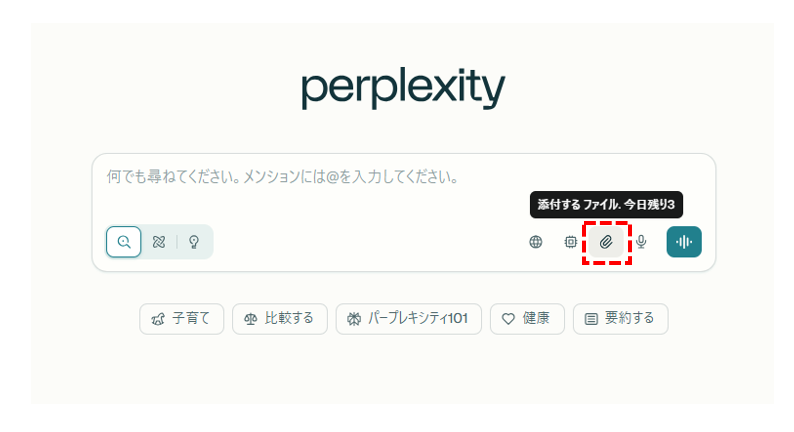This screenshot has height=432, width=794.
Task: Click the heart icon on the 健康 chip
Action: coord(508,319)
